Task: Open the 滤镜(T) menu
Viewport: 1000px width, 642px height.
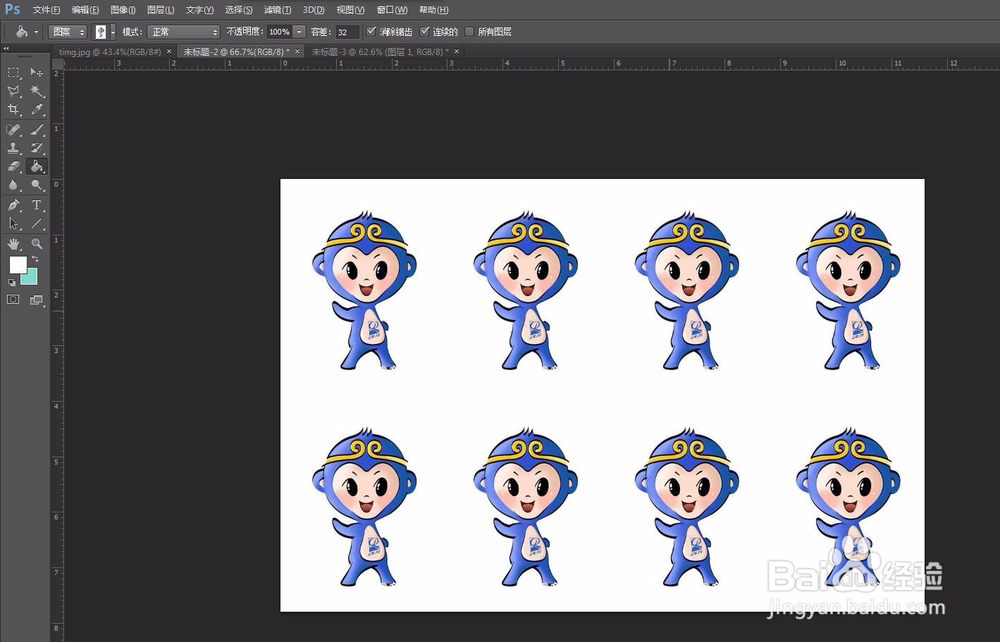Action: (x=278, y=10)
